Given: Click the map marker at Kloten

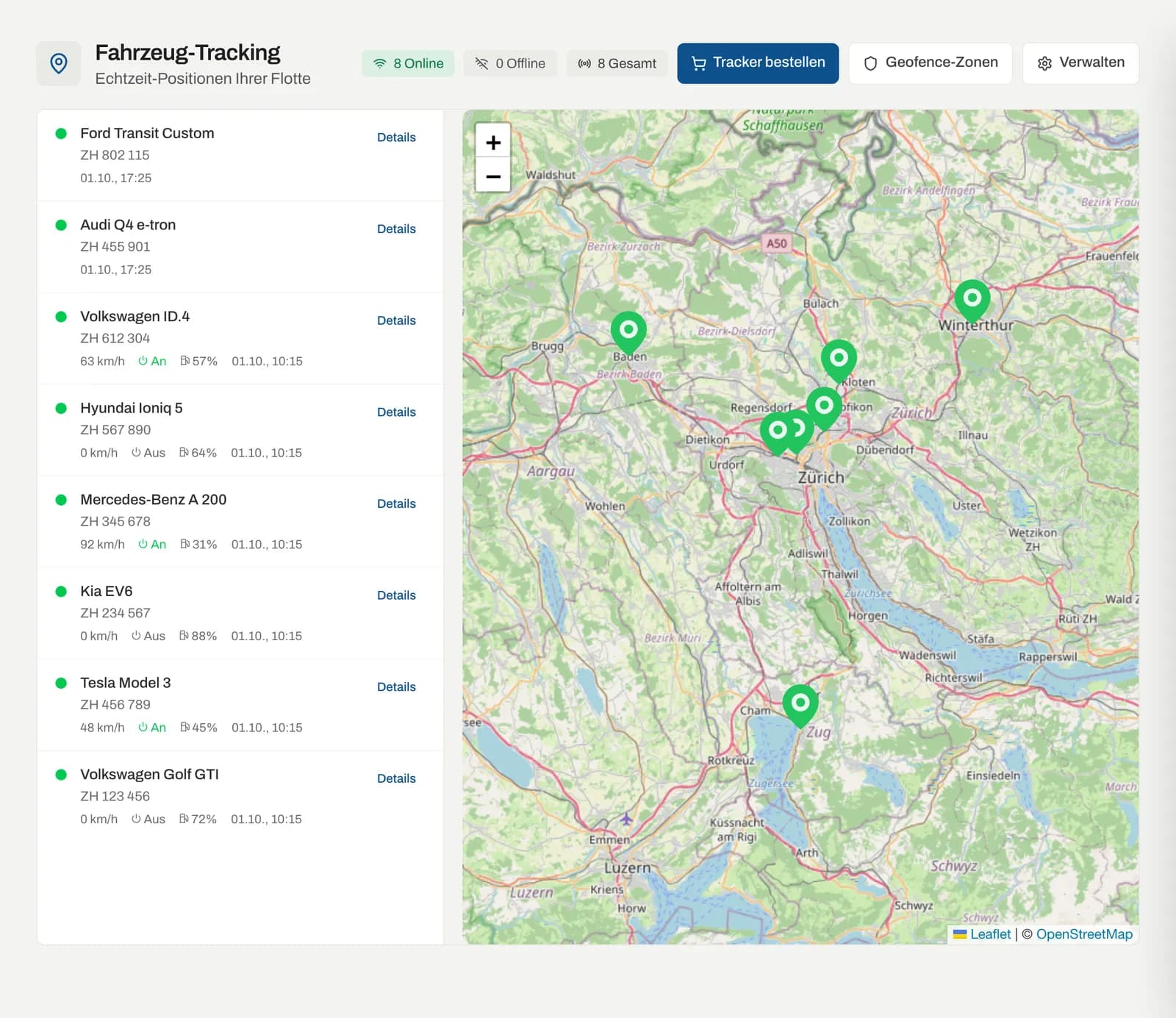Looking at the screenshot, I should point(839,360).
